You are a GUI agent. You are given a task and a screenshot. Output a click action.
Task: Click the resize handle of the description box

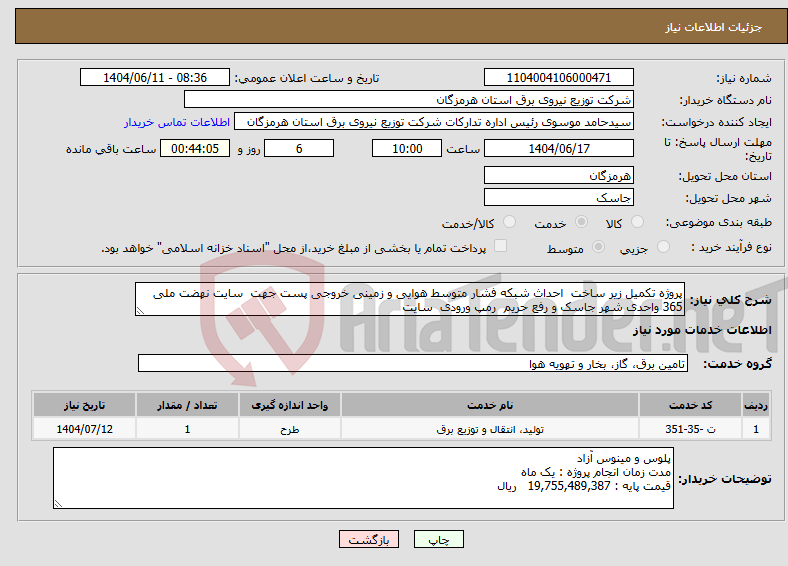[140, 311]
